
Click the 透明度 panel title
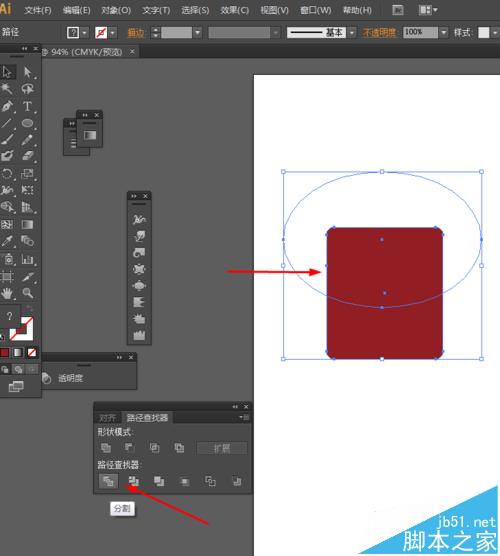(x=71, y=378)
